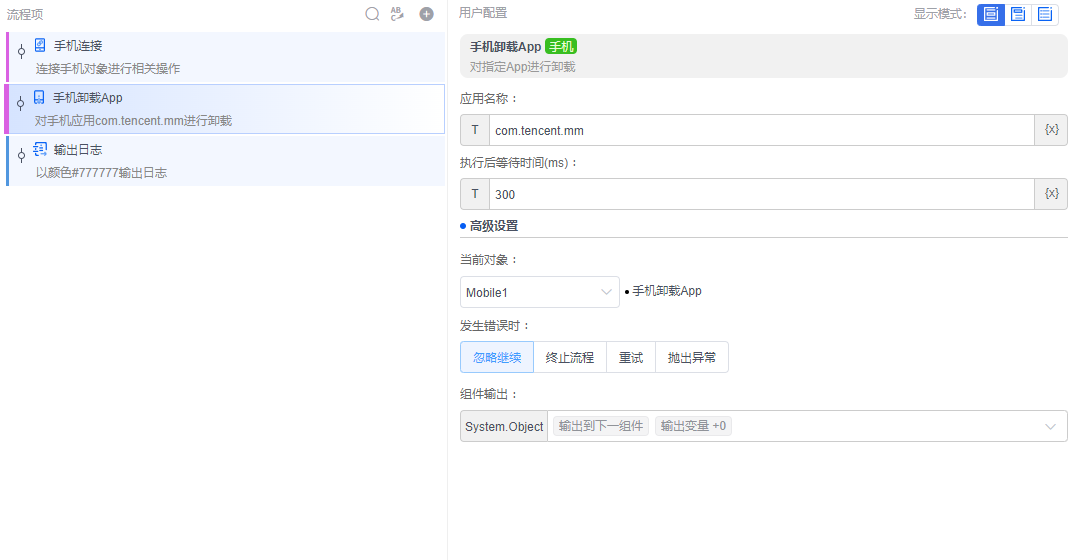Click the 输出到下一组件 tag
This screenshot has height=560, width=1076.
[x=600, y=426]
